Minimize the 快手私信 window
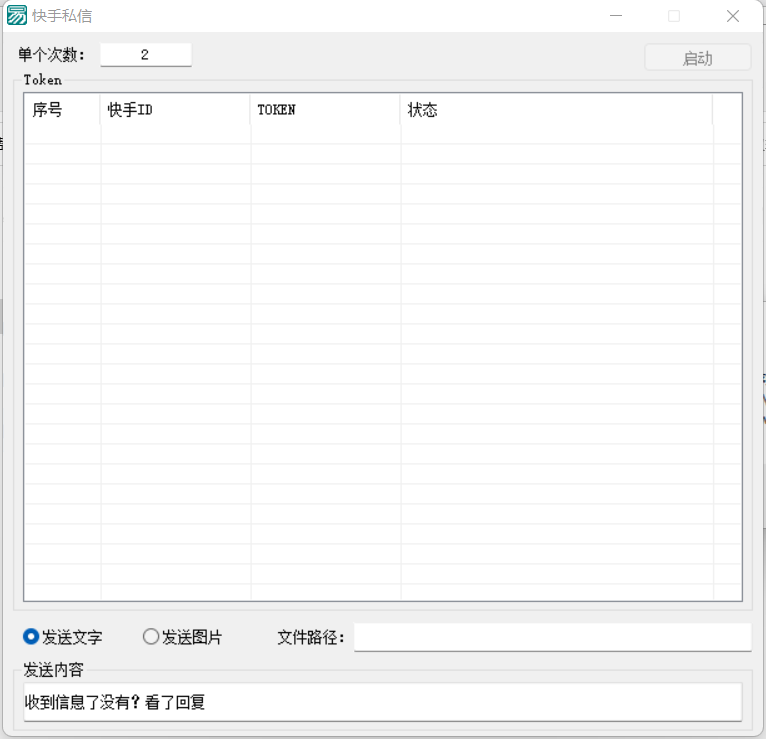 (x=616, y=16)
